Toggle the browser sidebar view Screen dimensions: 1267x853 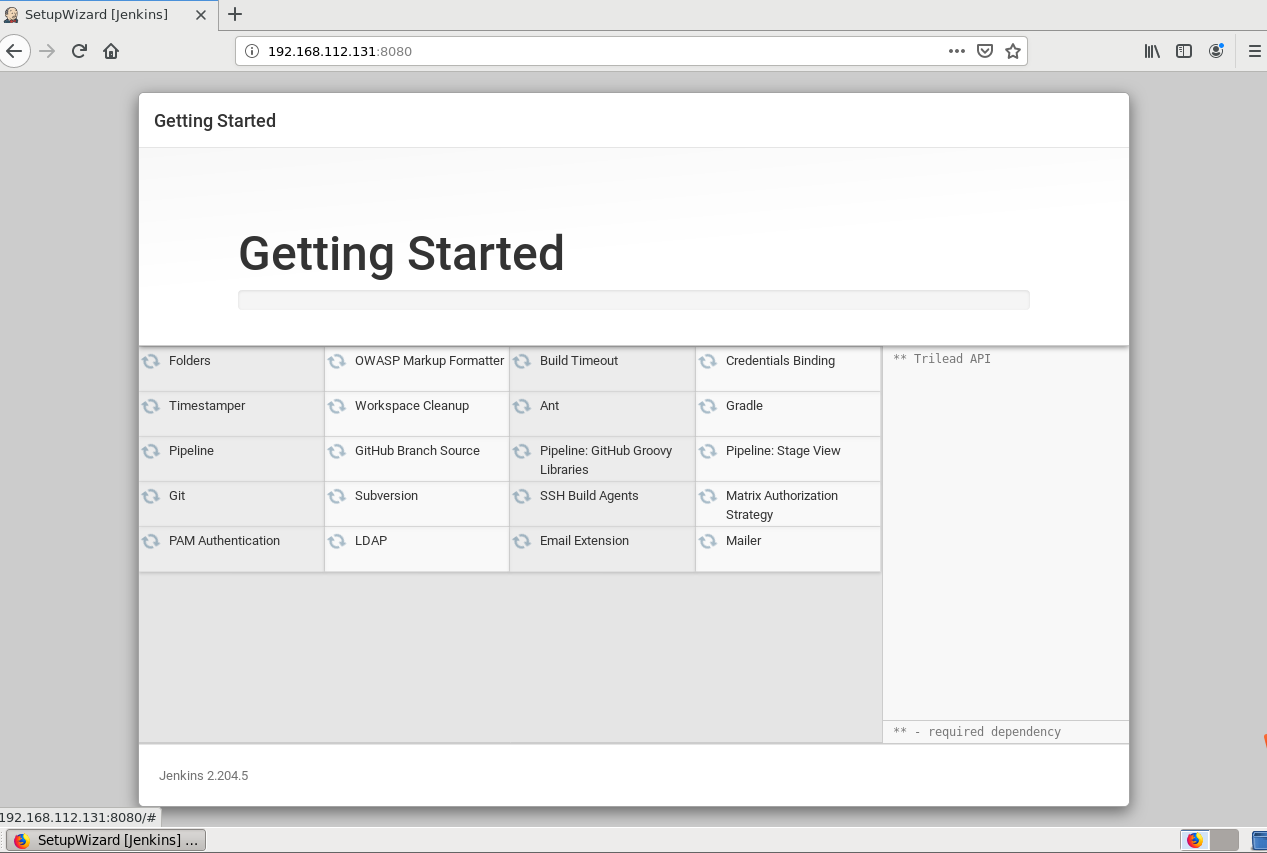[x=1184, y=51]
